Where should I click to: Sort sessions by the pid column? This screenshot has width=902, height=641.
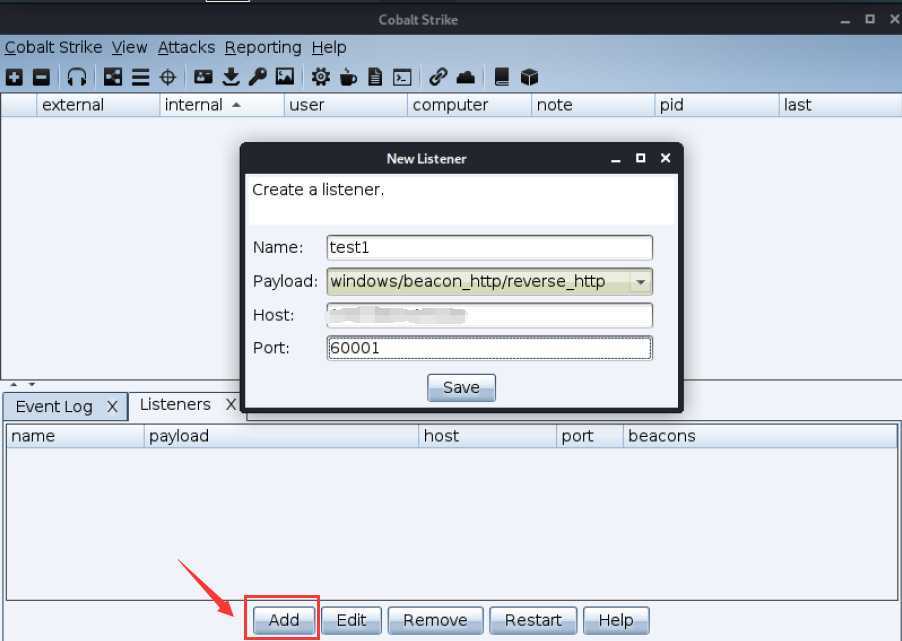pyautogui.click(x=717, y=105)
